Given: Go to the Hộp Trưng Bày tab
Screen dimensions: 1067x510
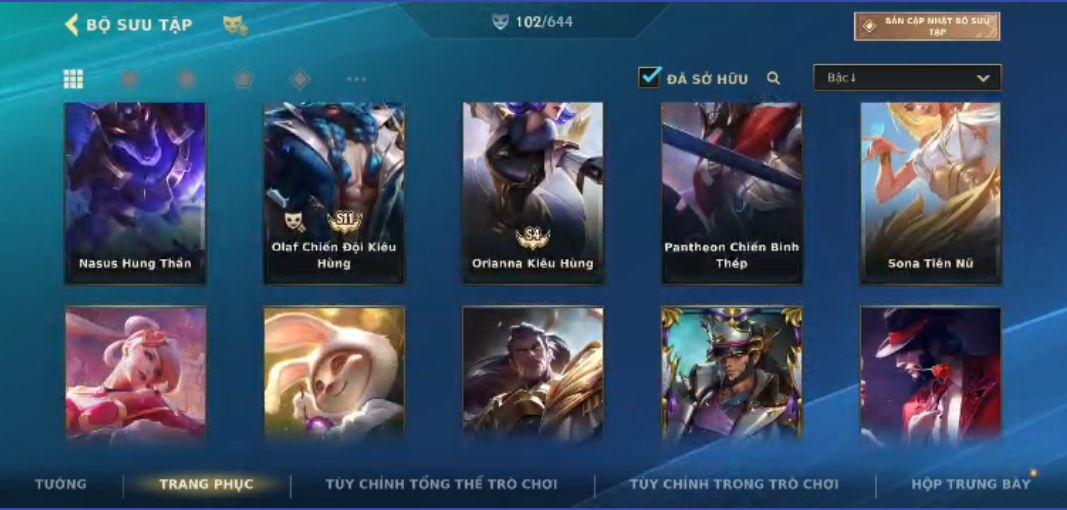Looking at the screenshot, I should 971,484.
